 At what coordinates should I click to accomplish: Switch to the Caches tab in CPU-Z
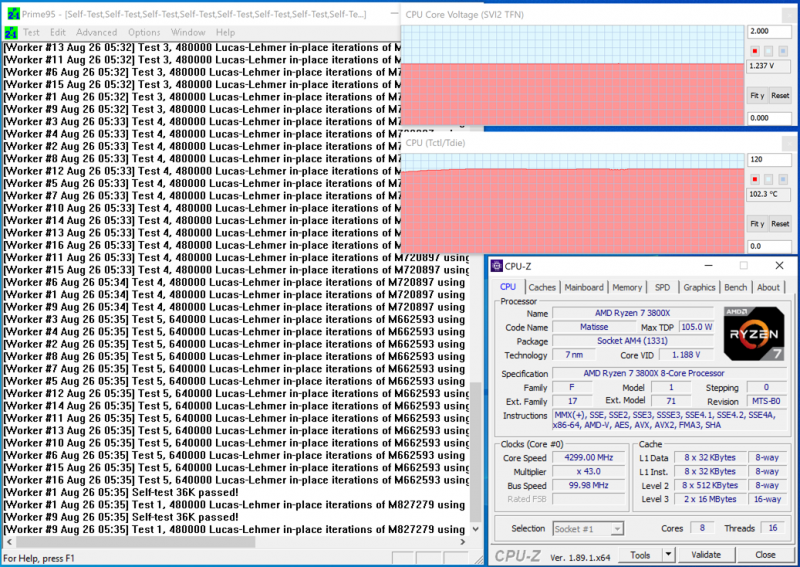tap(542, 287)
